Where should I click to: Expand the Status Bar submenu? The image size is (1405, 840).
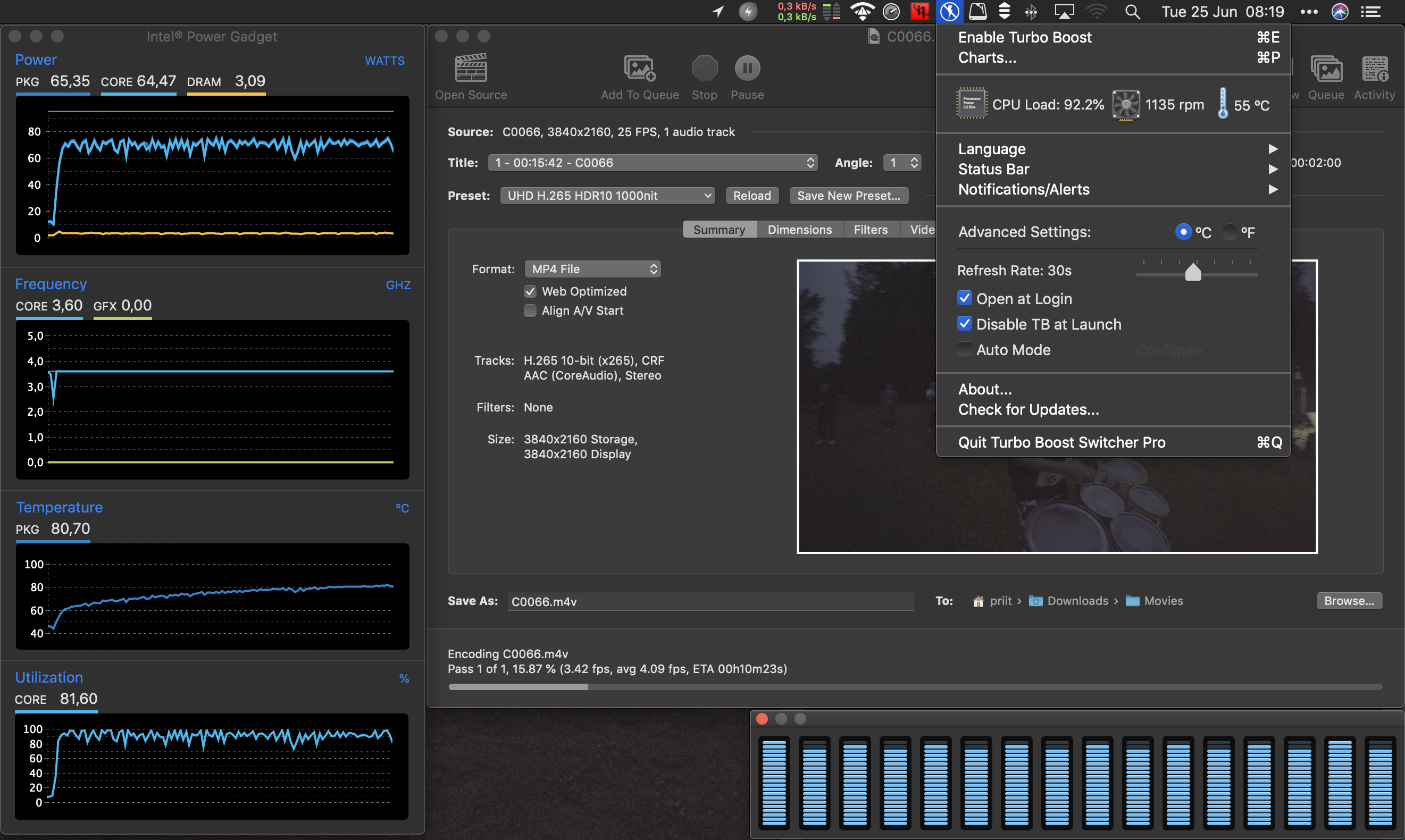(x=1113, y=169)
